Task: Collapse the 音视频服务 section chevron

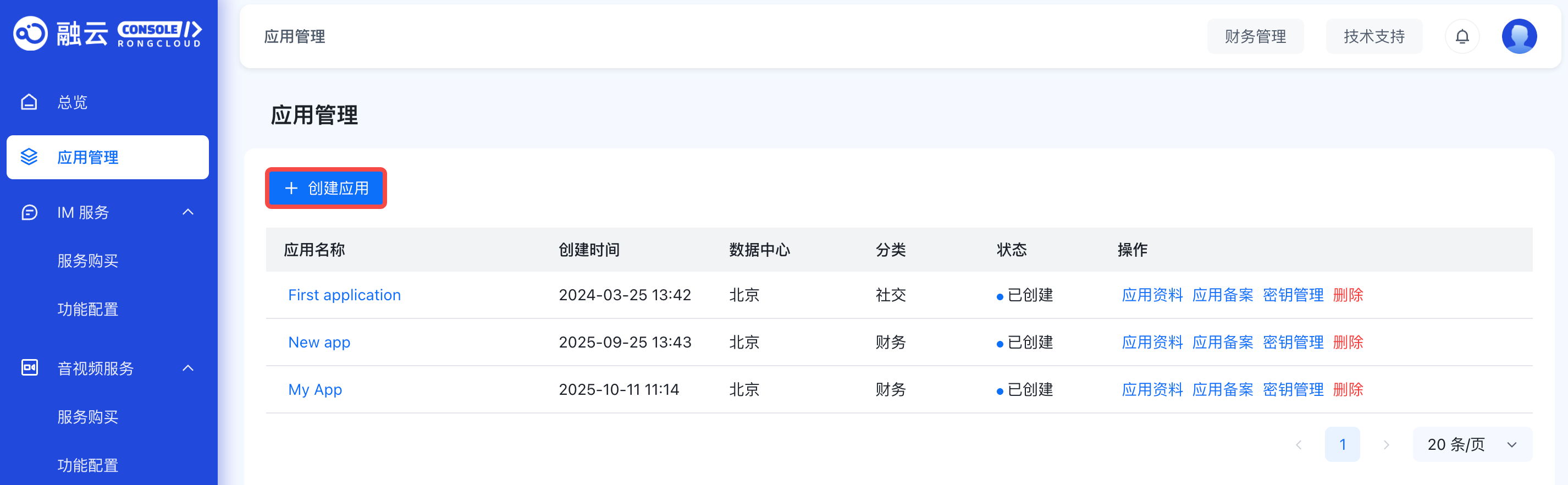Action: 188,368
